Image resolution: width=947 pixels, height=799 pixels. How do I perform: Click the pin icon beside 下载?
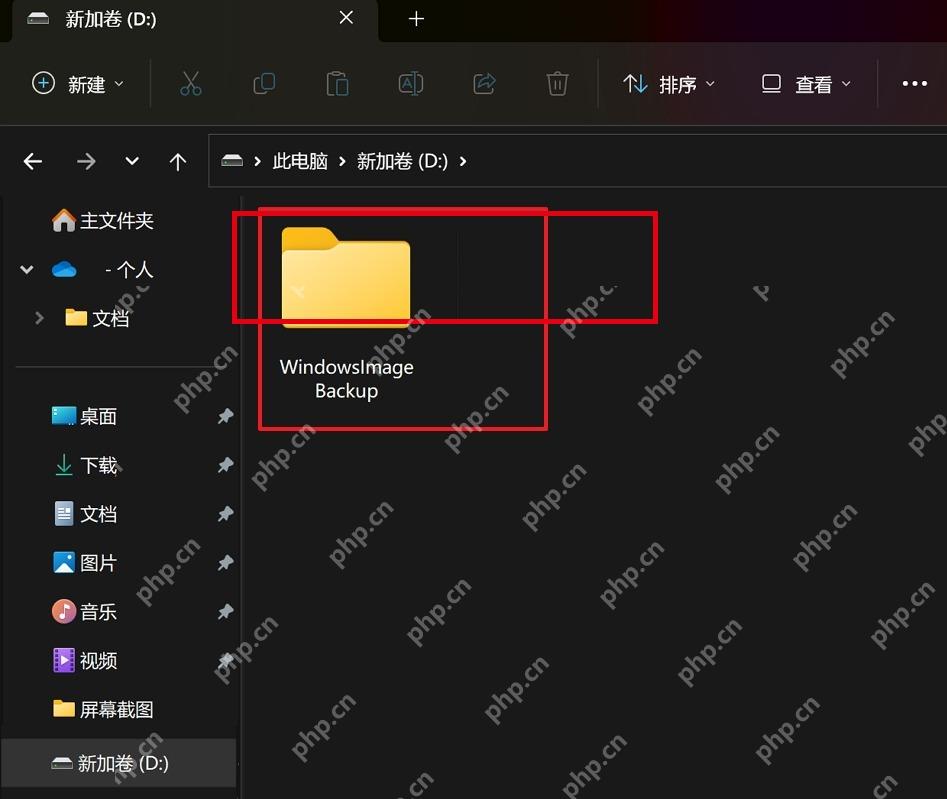[225, 465]
